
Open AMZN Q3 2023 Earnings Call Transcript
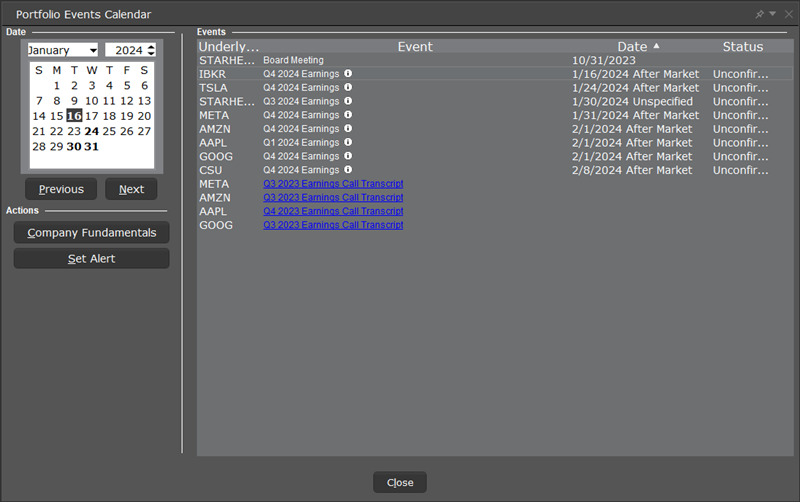pos(333,197)
